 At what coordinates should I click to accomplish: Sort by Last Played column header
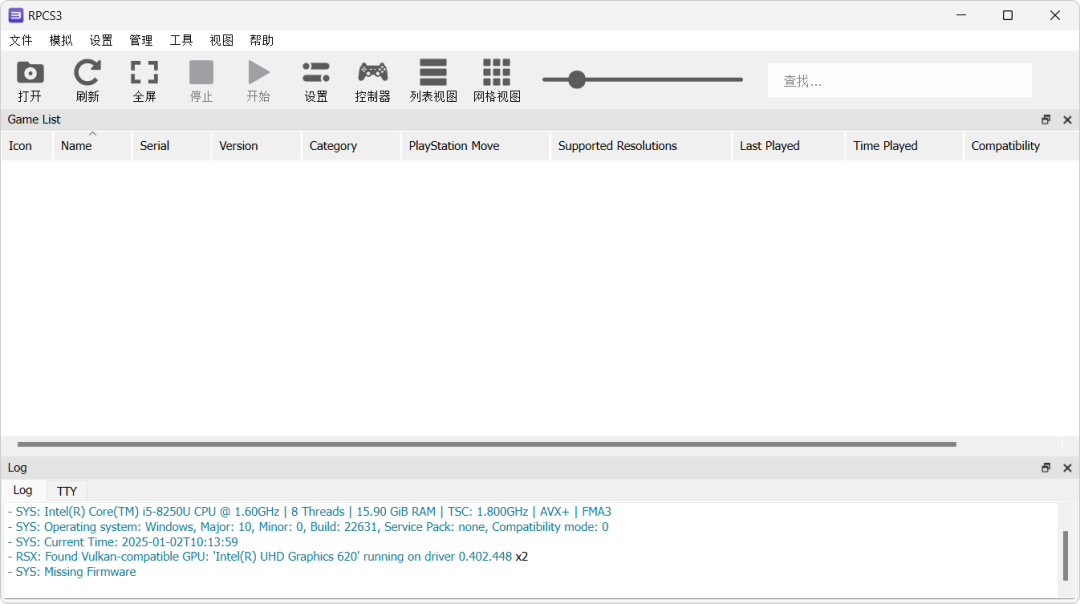pos(789,146)
